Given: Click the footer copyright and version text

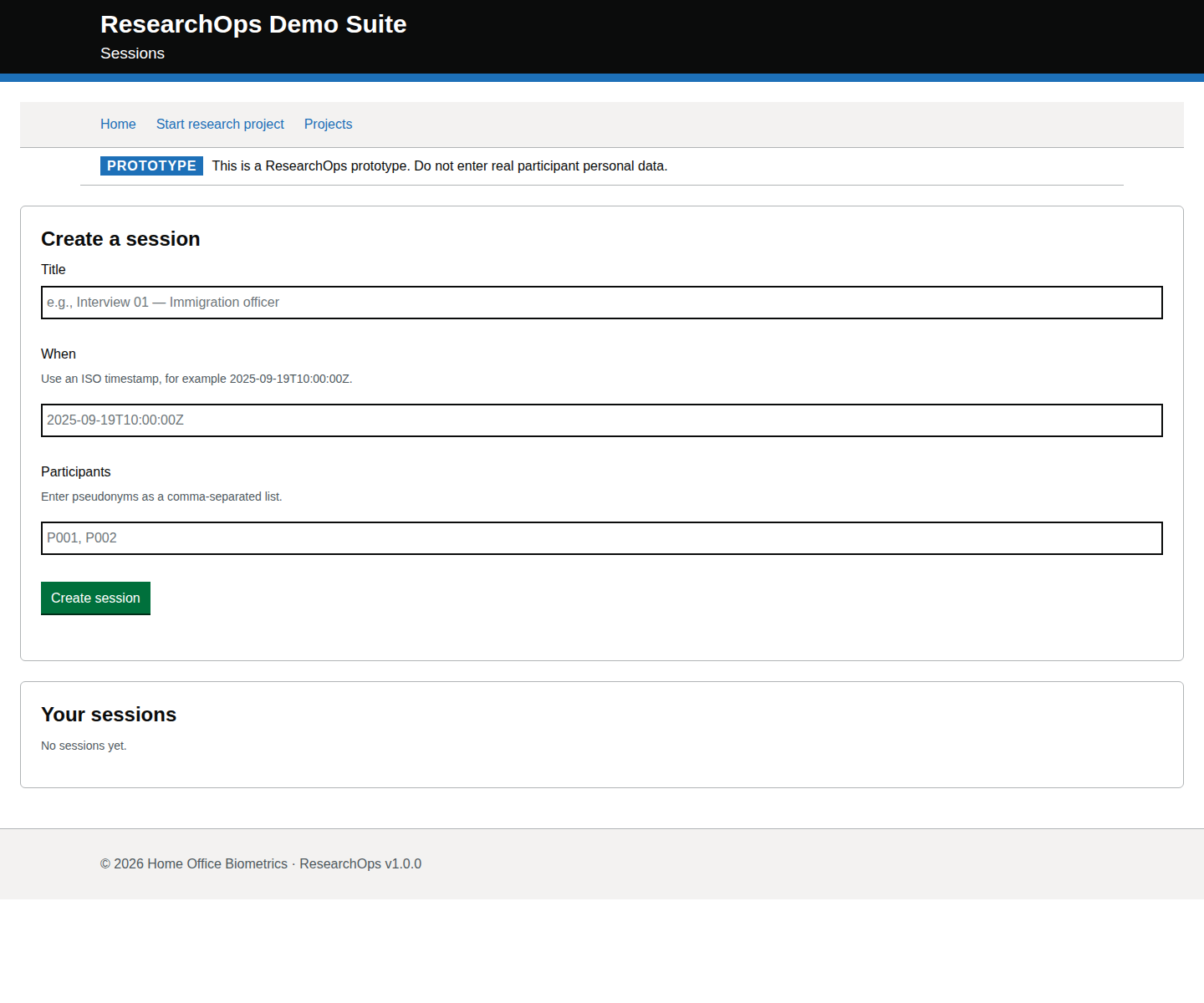Looking at the screenshot, I should 261,863.
